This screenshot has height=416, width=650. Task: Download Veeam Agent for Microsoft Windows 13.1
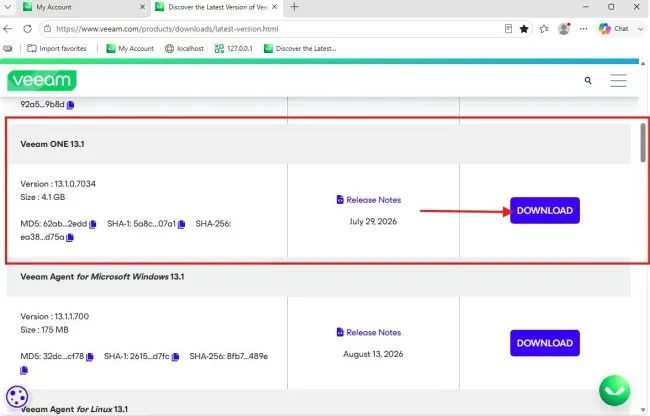(545, 343)
